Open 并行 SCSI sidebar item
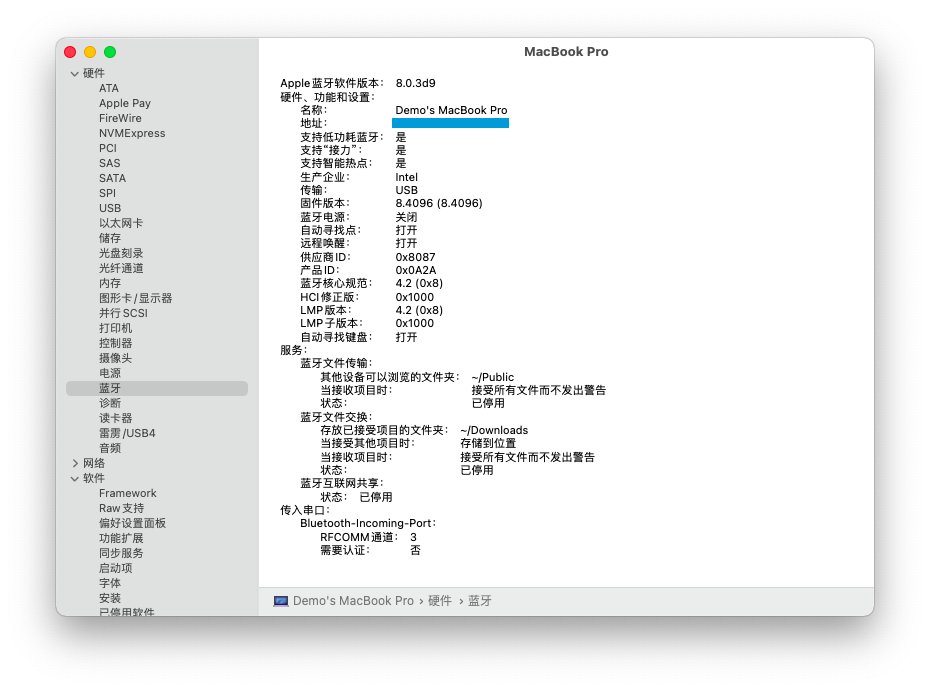 (x=123, y=313)
